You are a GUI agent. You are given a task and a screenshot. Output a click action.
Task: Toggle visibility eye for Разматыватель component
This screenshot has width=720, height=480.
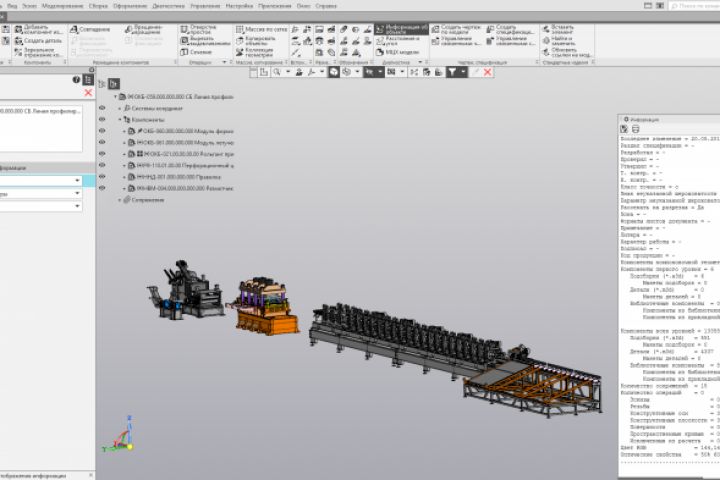102,188
